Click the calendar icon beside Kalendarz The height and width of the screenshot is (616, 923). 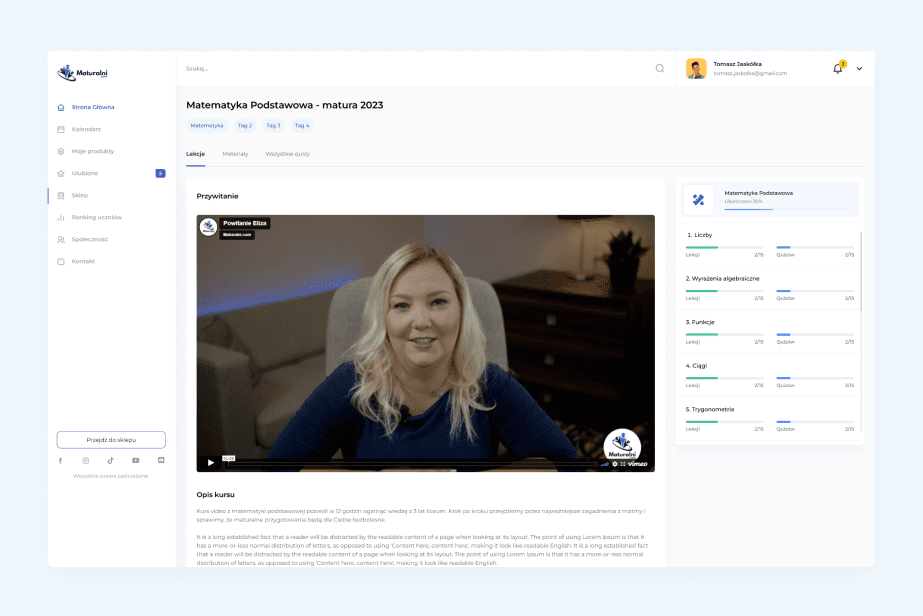click(61, 129)
